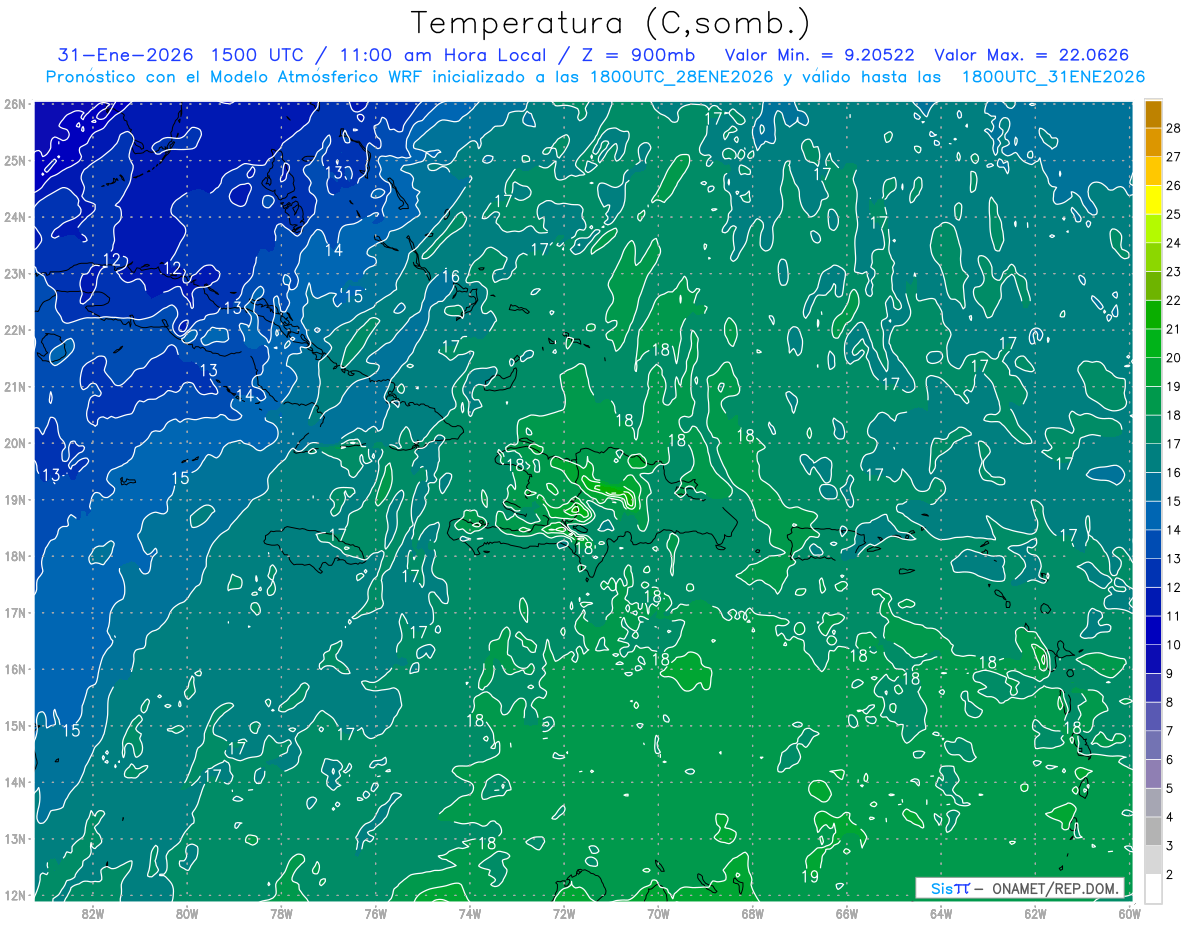Click the '19N' latitude axis label
Viewport: 1200px width, 927px height.
15,500
